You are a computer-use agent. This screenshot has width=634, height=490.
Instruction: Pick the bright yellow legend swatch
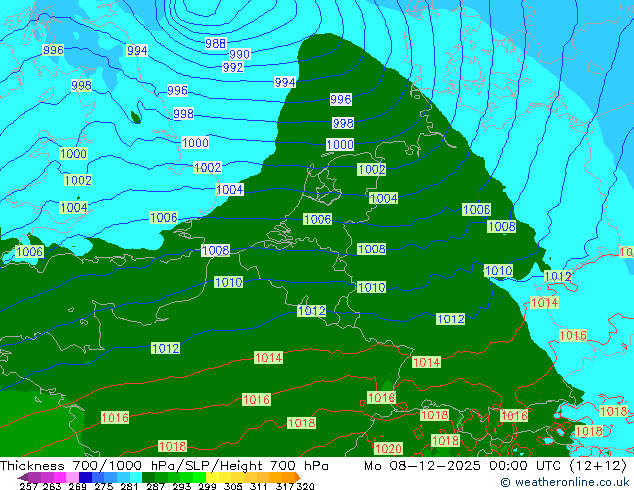pos(212,477)
